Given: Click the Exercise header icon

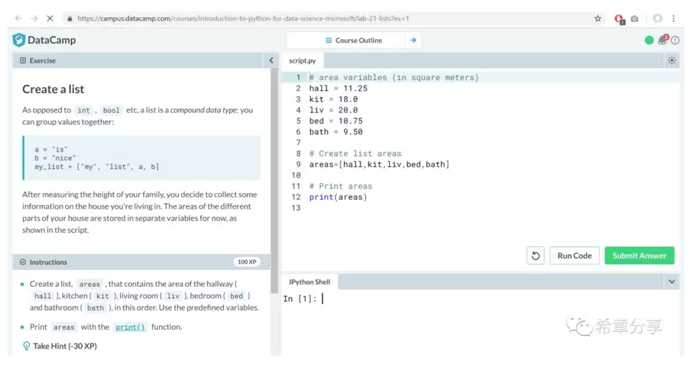Looking at the screenshot, I should click(23, 60).
